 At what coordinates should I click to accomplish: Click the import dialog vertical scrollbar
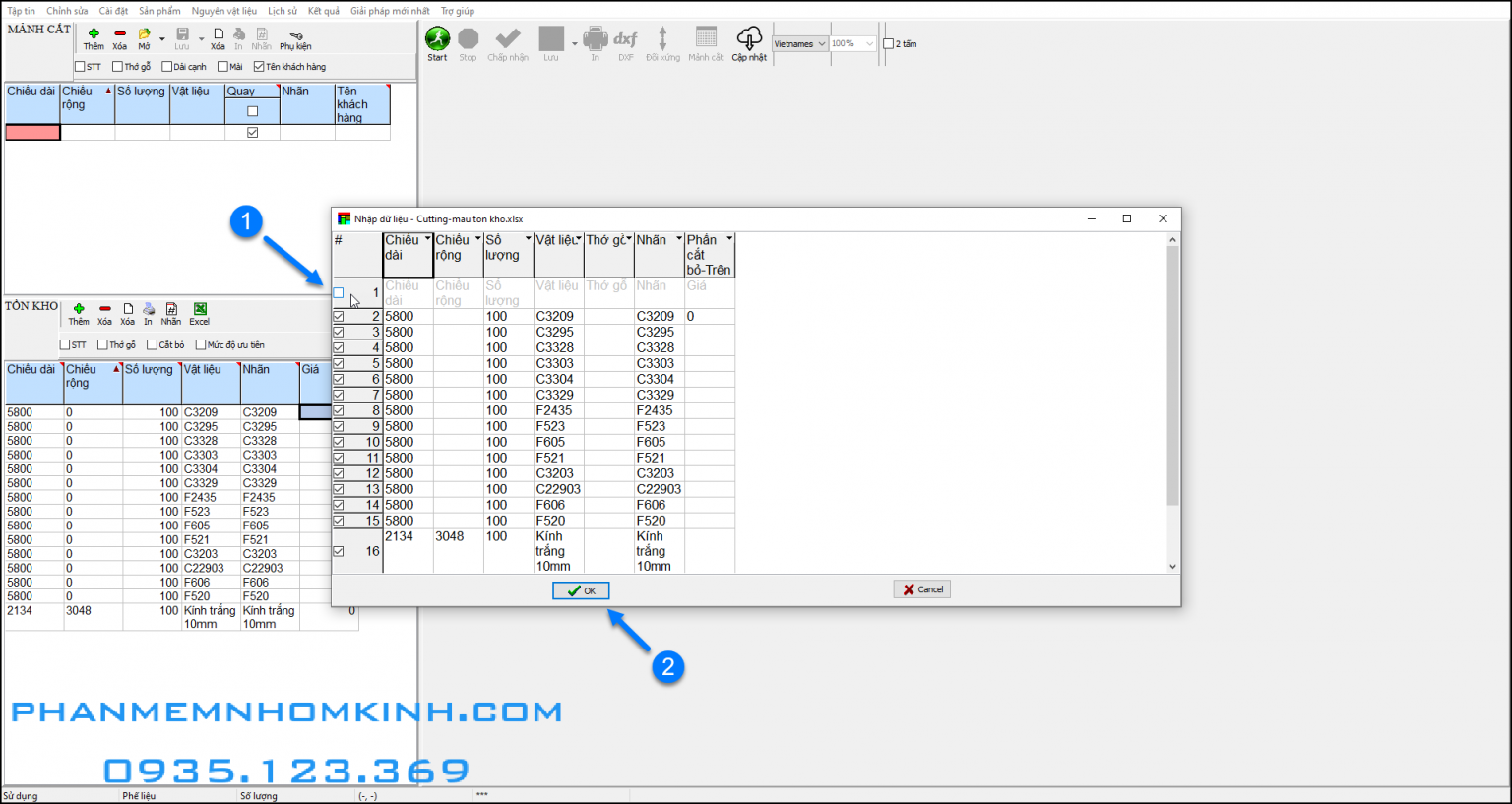(1172, 394)
